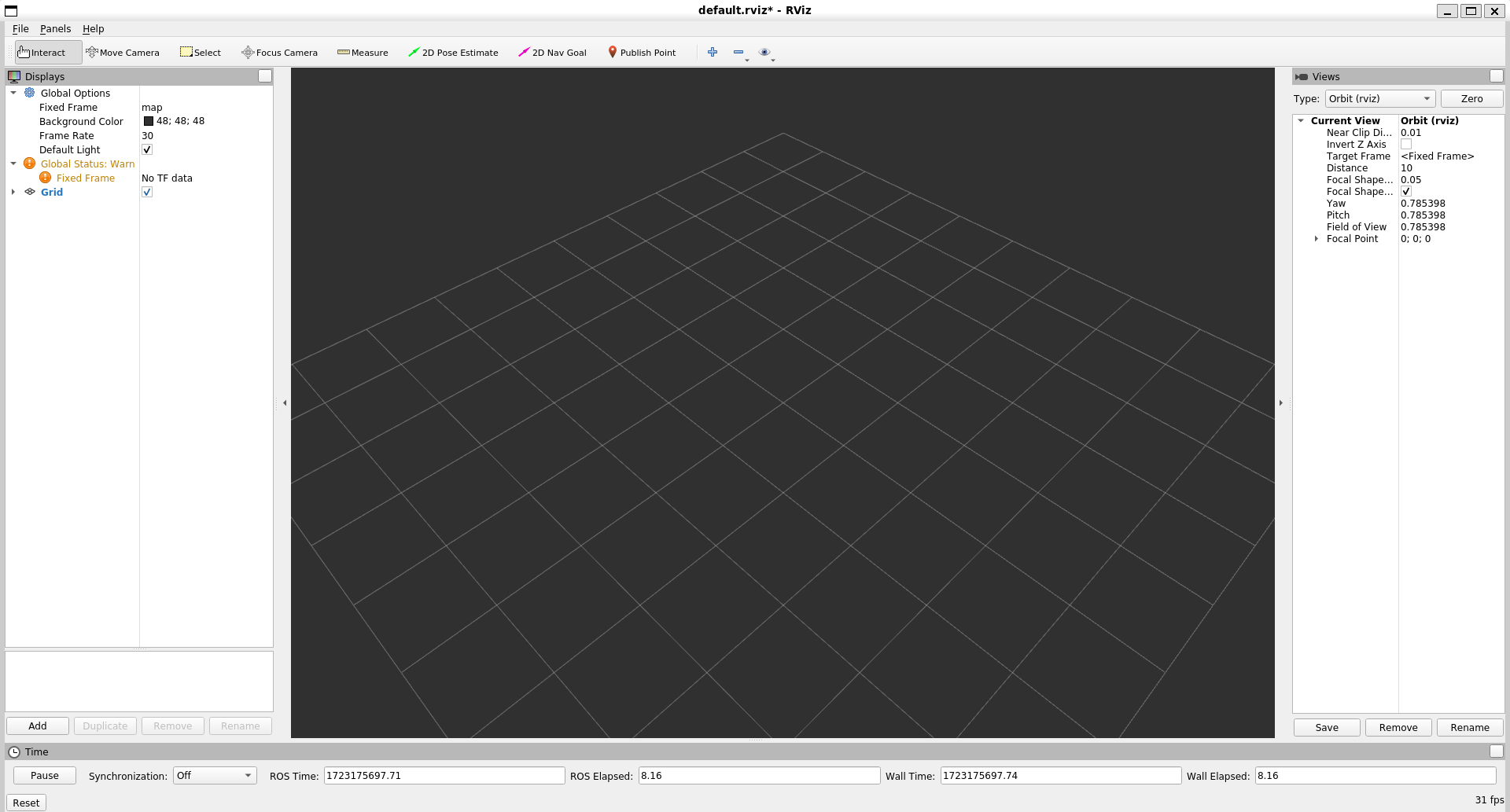Select the Field of View value

pos(1423,227)
